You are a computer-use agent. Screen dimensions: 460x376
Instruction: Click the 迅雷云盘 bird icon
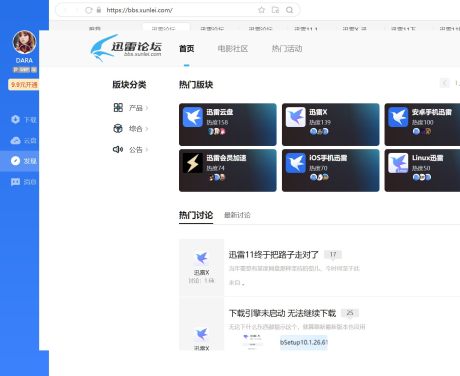coord(193,117)
